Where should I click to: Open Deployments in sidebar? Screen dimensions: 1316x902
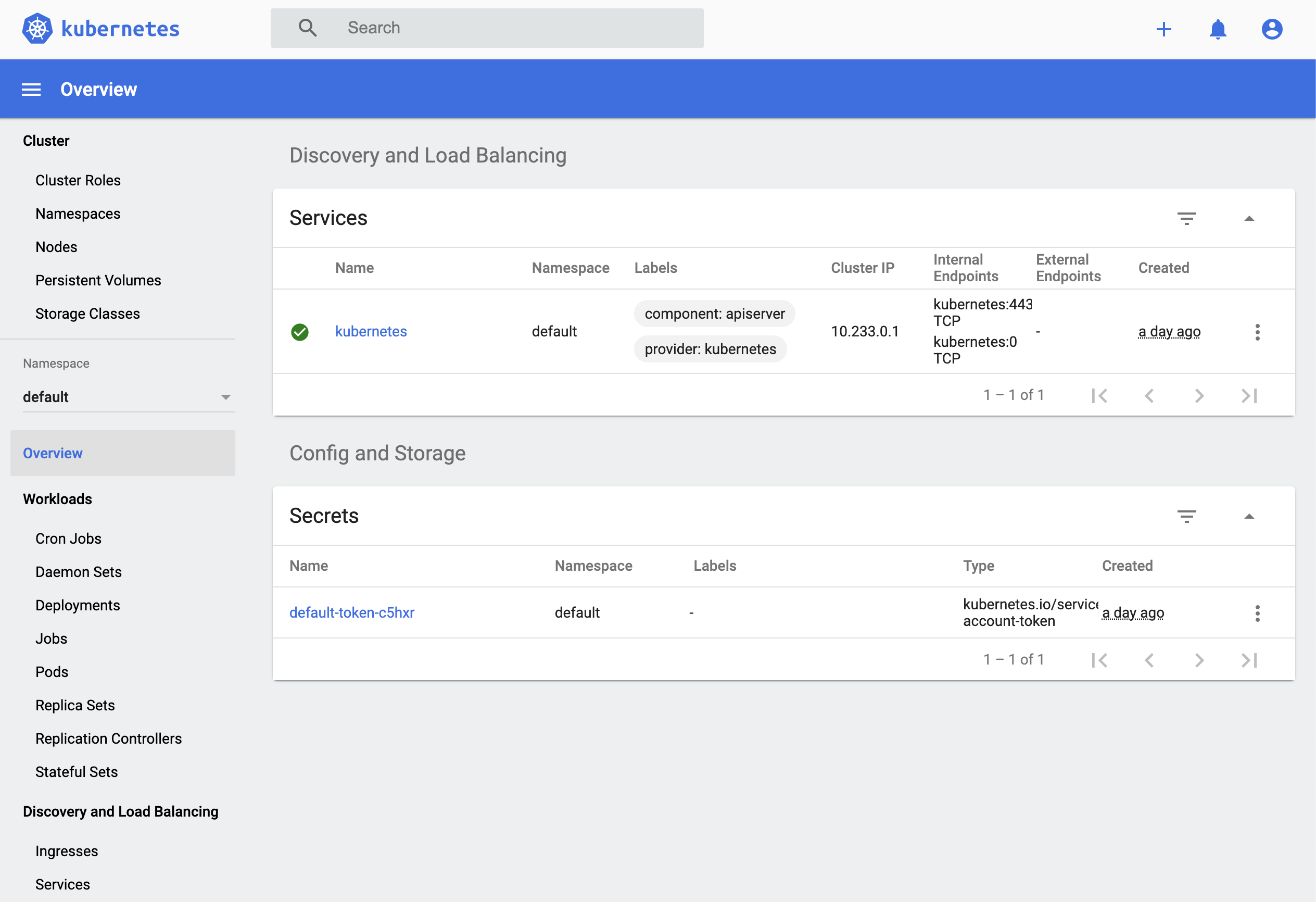click(x=78, y=606)
